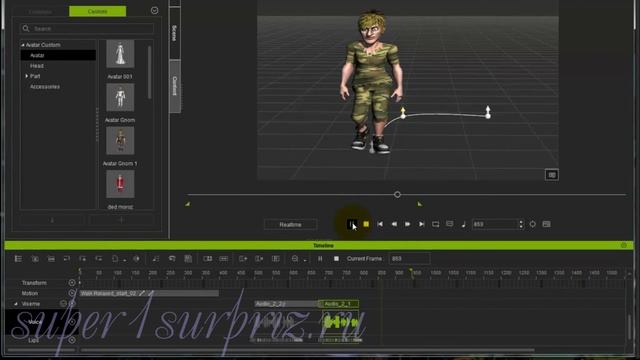
Task: Click the left play range marker
Action: (x=188, y=204)
